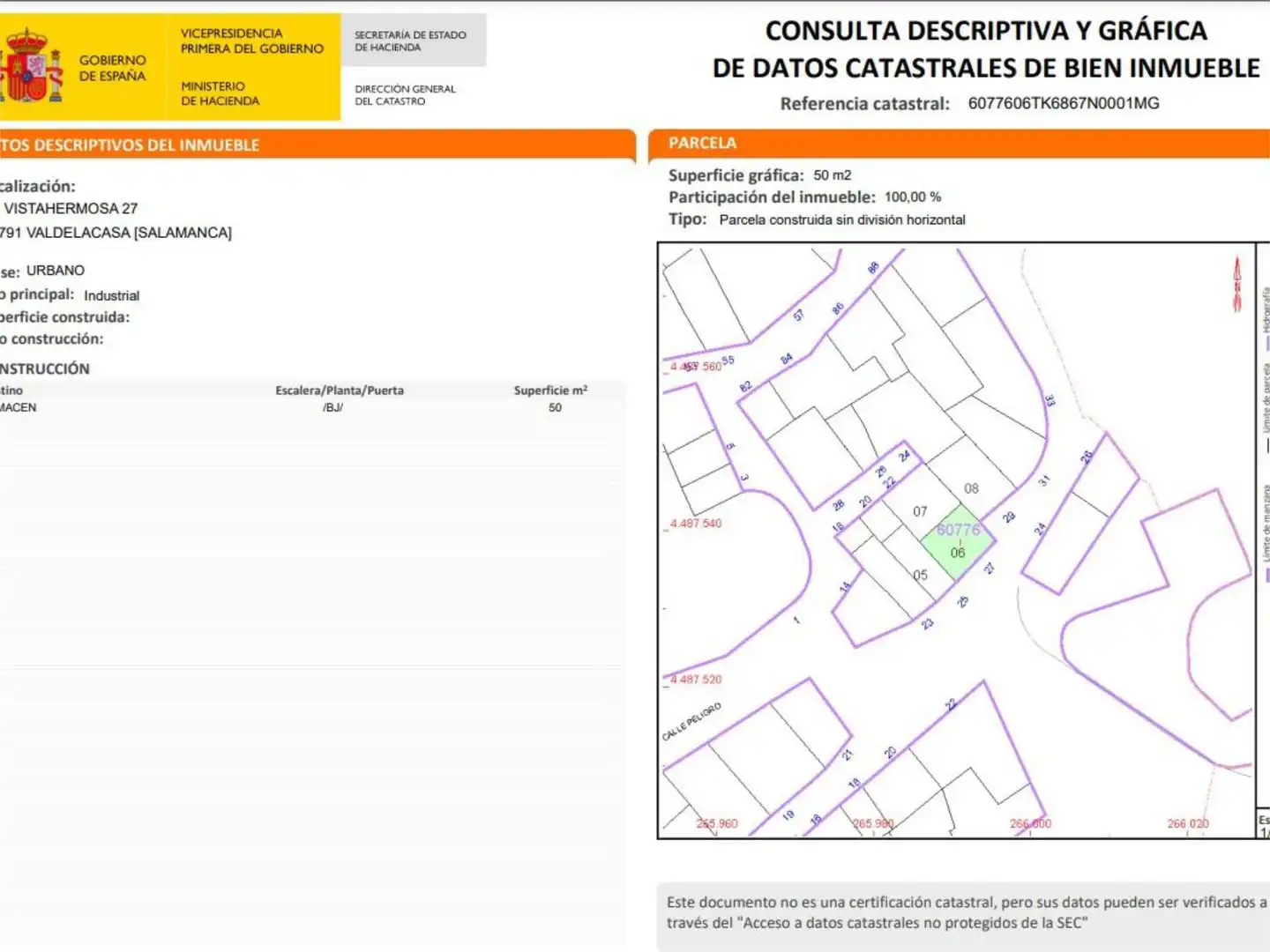This screenshot has height=952, width=1270.
Task: Click the address VISTAHERMOSA 27
Action: click(x=71, y=209)
